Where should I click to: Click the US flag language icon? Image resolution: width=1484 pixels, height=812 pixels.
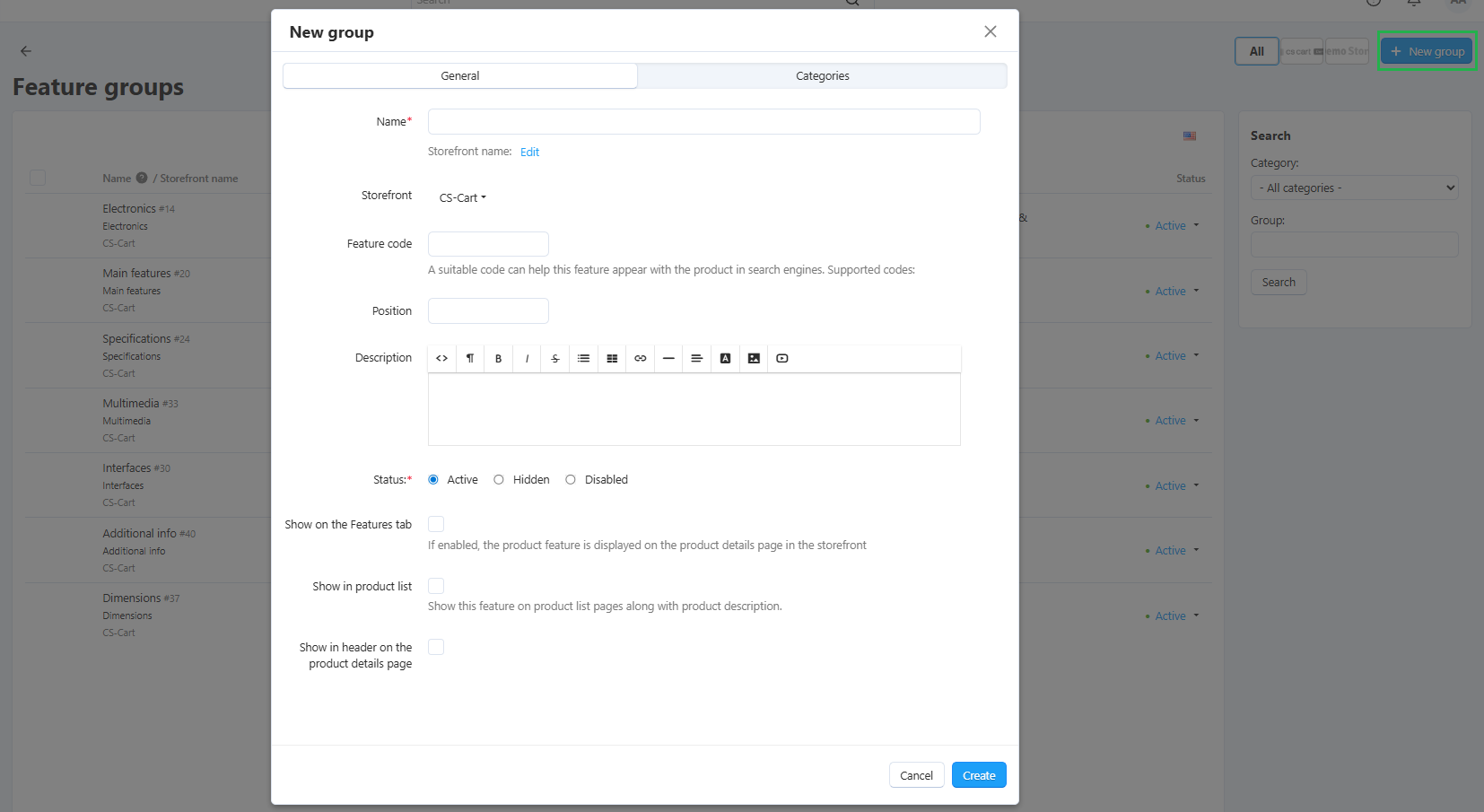coord(1190,136)
